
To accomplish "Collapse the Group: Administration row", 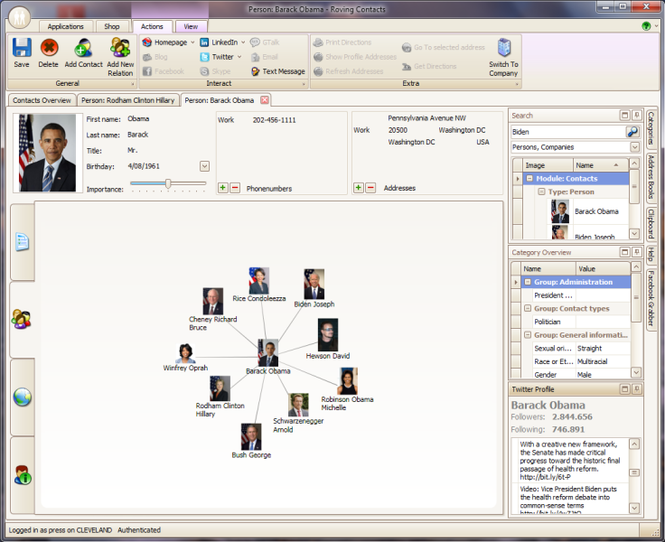I will coord(528,282).
